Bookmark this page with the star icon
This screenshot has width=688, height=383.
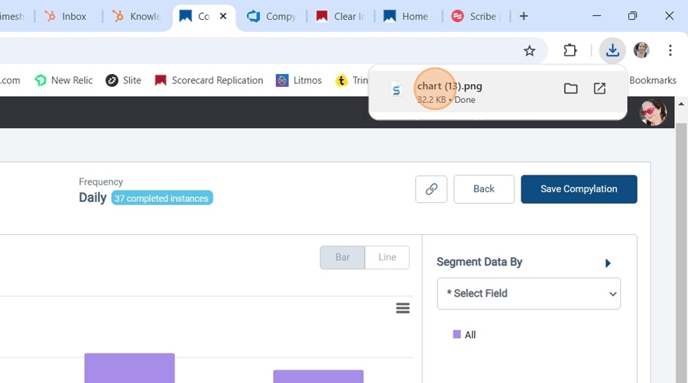(530, 51)
